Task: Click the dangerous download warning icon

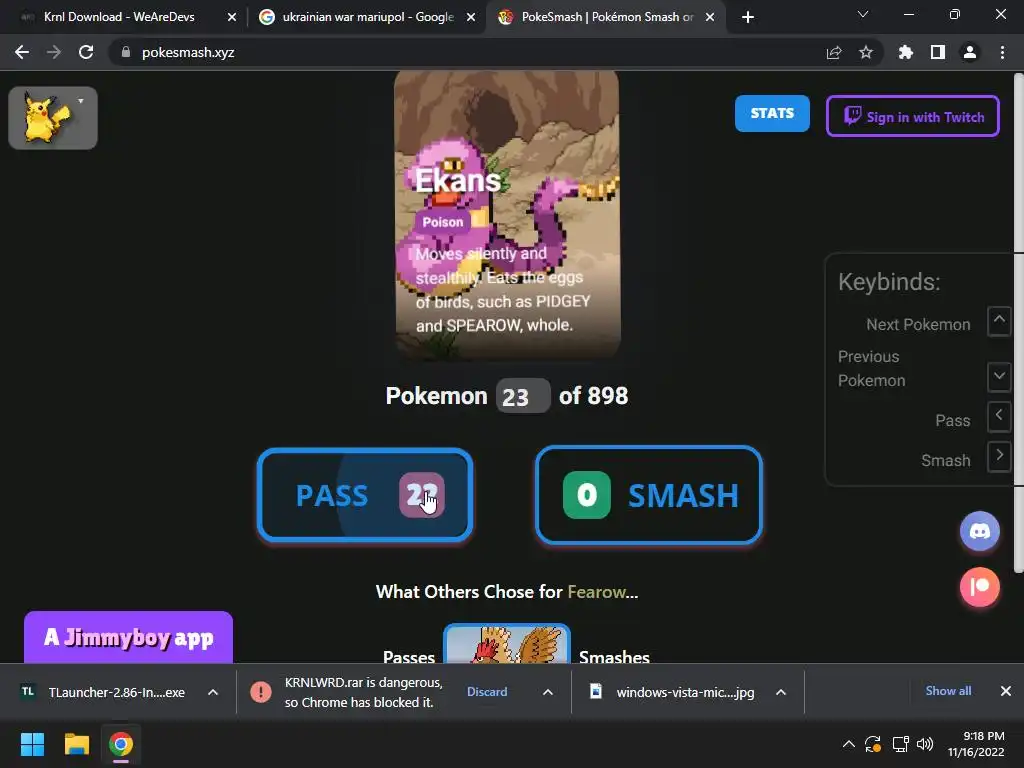Action: 261,692
